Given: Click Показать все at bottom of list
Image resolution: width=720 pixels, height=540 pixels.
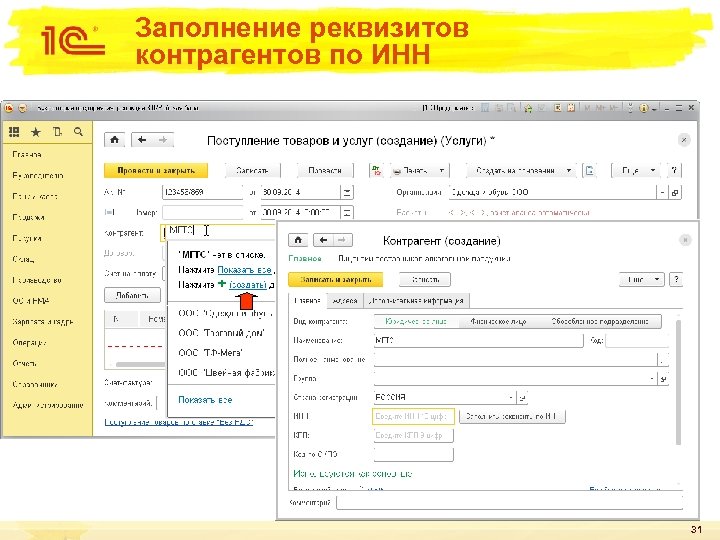Looking at the screenshot, I should click(205, 399).
